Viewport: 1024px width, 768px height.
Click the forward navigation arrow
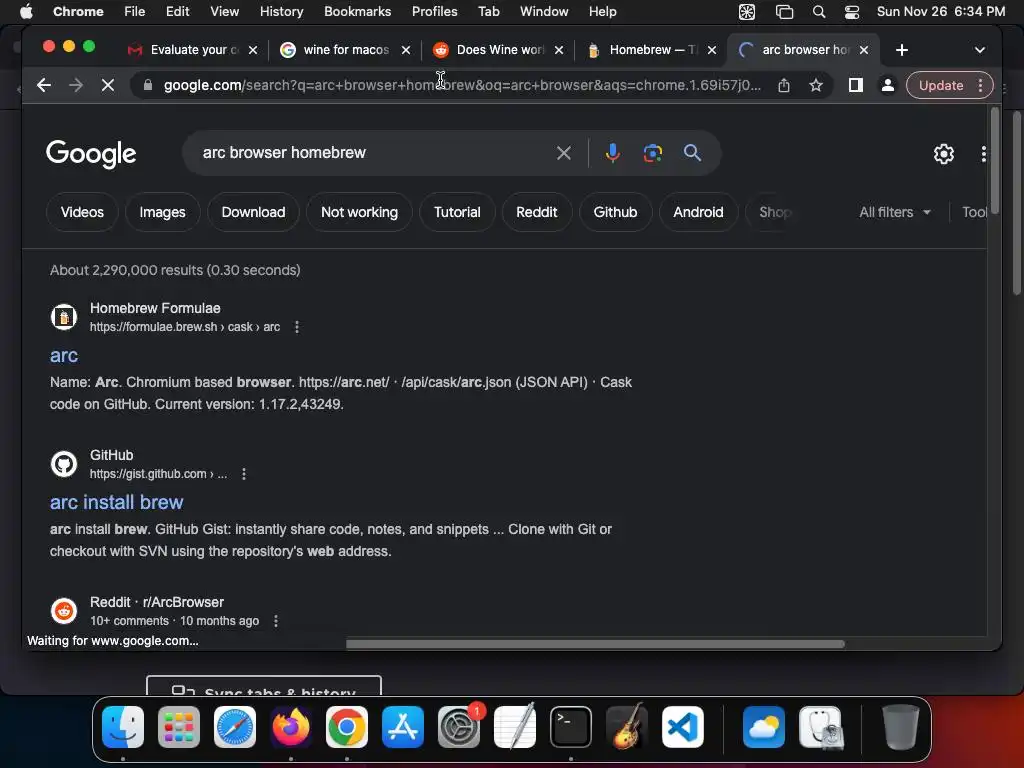76,85
